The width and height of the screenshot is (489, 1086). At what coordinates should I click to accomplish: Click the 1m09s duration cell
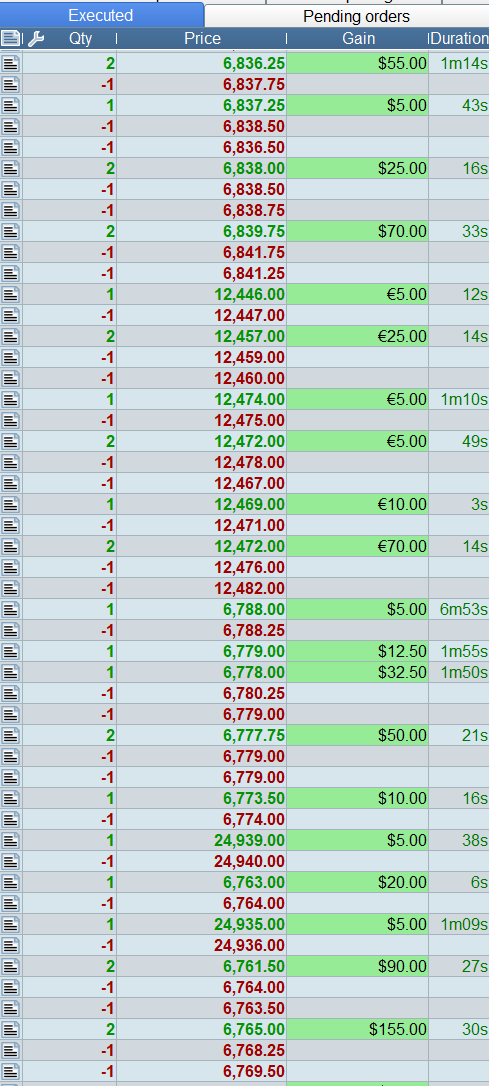459,925
